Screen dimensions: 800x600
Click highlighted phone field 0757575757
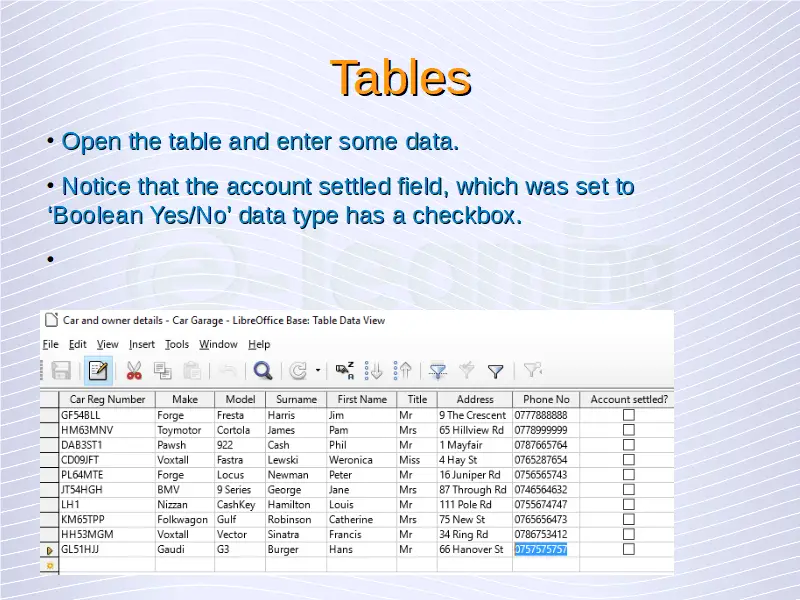tap(541, 549)
